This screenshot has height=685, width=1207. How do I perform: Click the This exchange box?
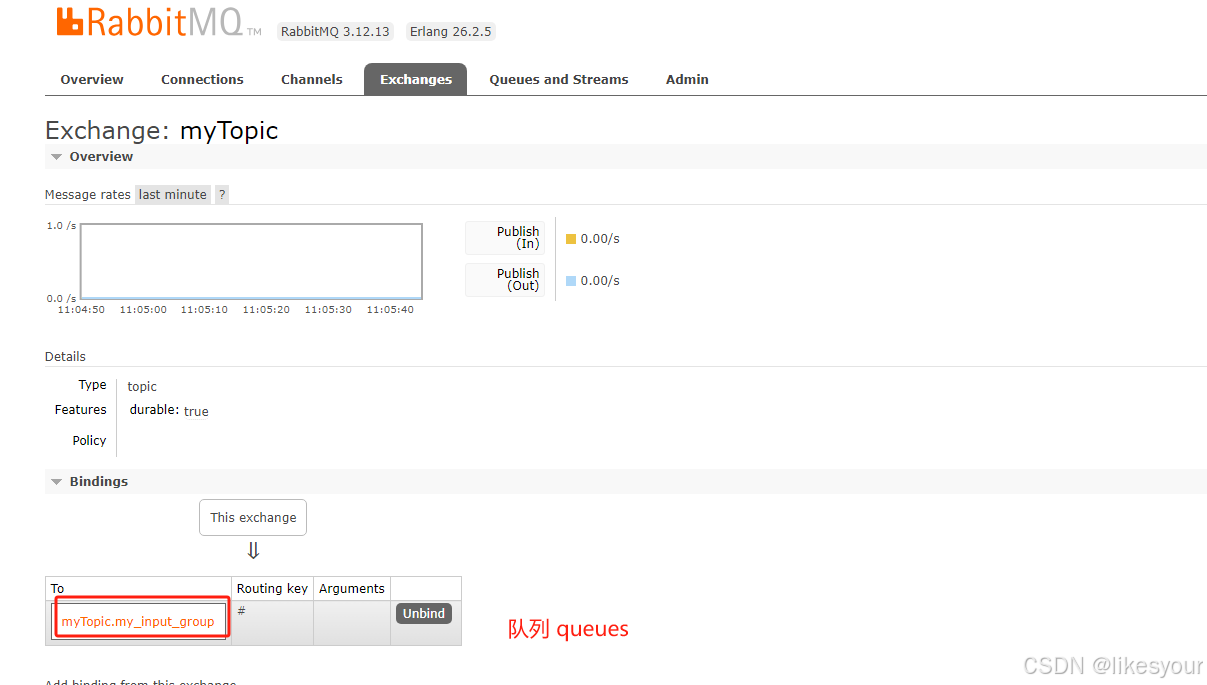click(253, 517)
